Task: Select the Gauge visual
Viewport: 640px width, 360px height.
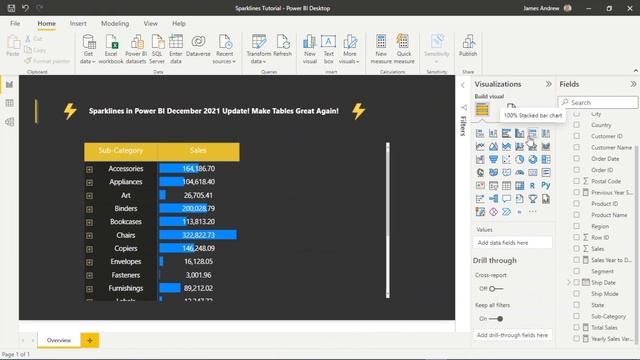Action: [x=519, y=172]
